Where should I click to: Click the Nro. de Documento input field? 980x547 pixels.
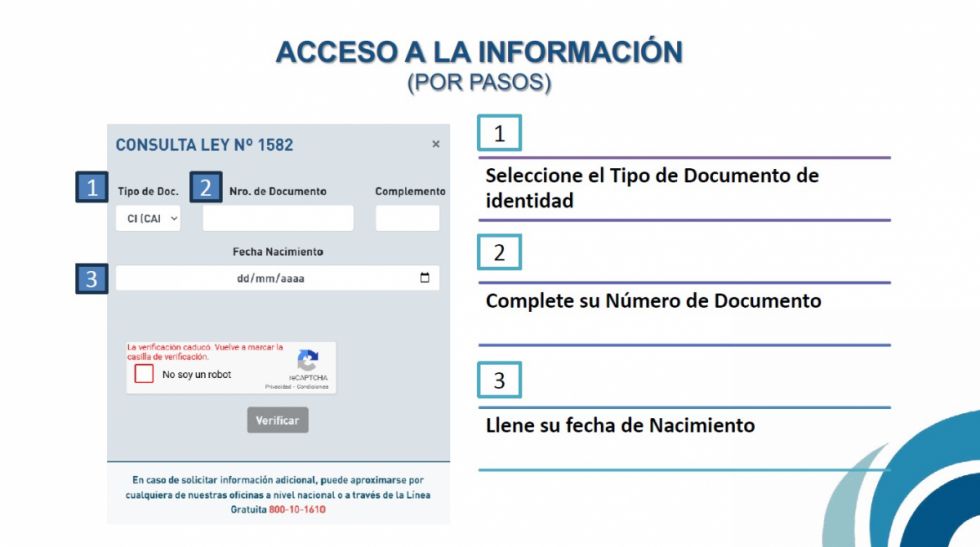point(278,218)
